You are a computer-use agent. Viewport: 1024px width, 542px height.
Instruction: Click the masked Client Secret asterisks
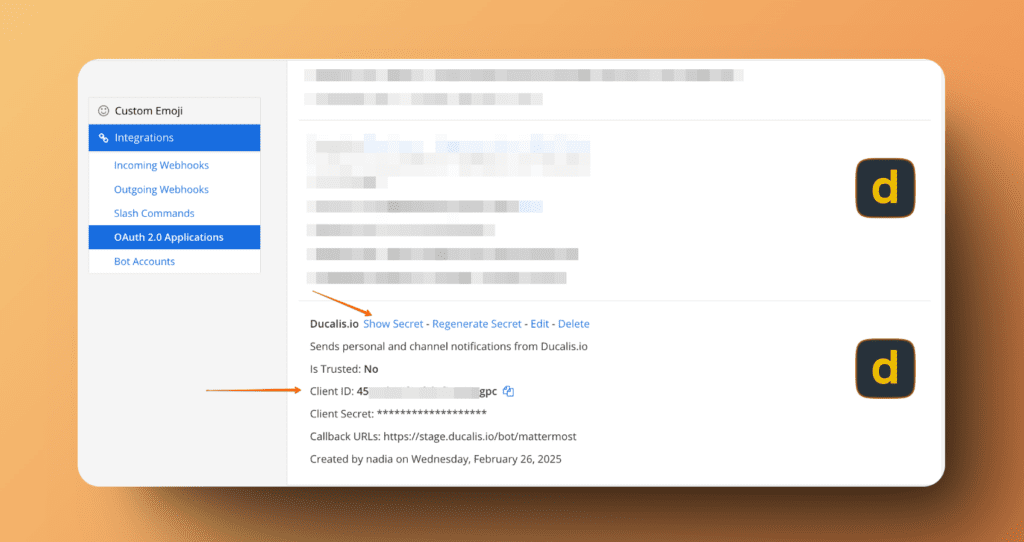[x=431, y=414]
